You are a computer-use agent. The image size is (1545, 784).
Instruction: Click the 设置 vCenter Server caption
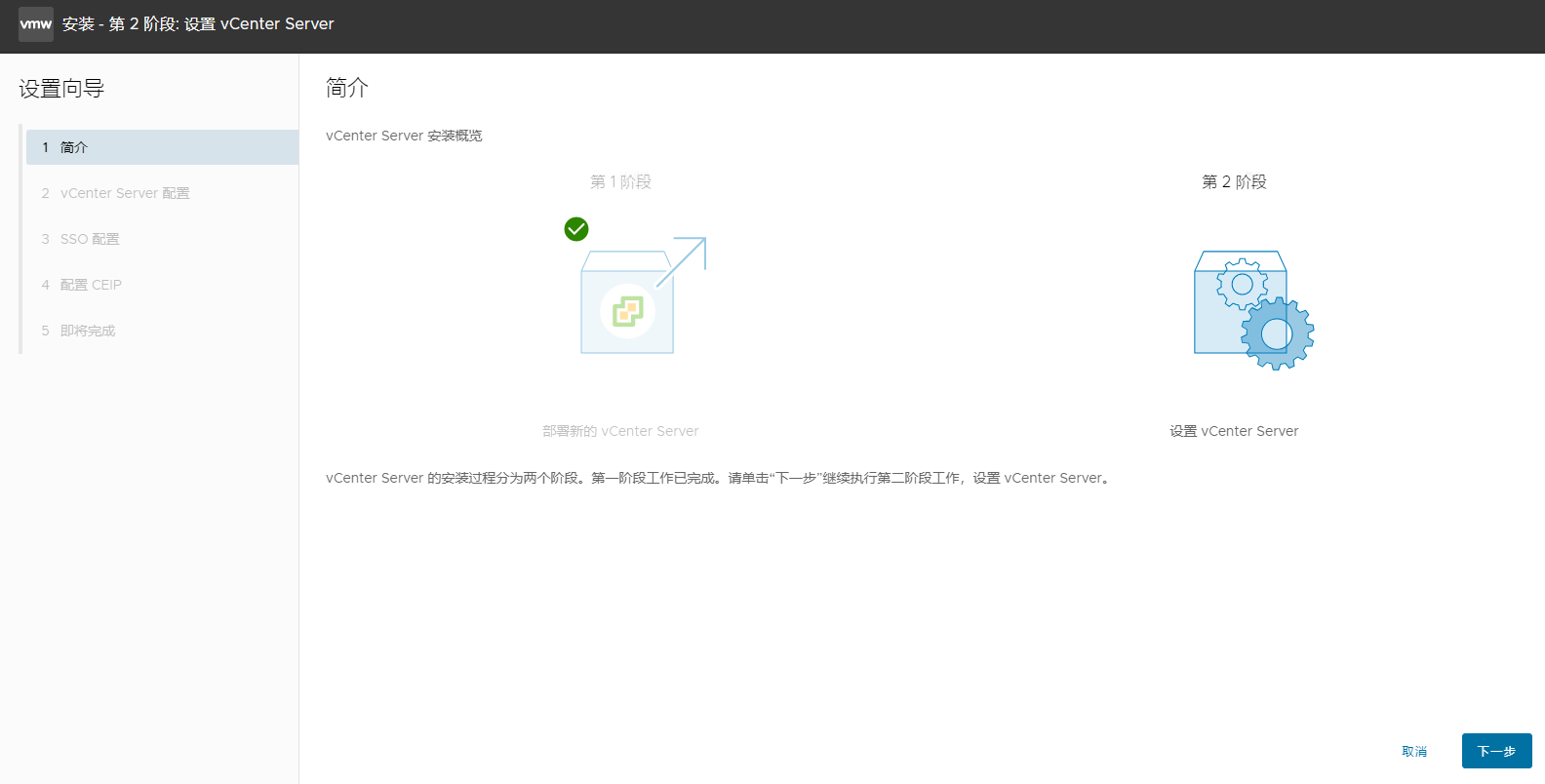pyautogui.click(x=1234, y=431)
